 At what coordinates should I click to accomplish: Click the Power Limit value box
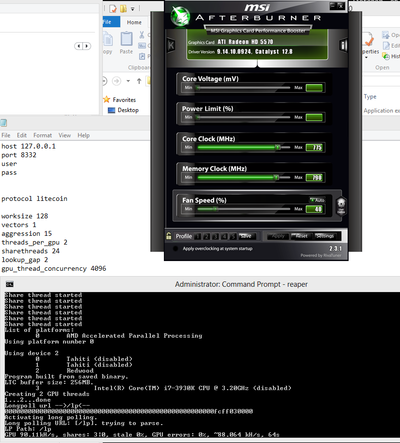tap(314, 117)
